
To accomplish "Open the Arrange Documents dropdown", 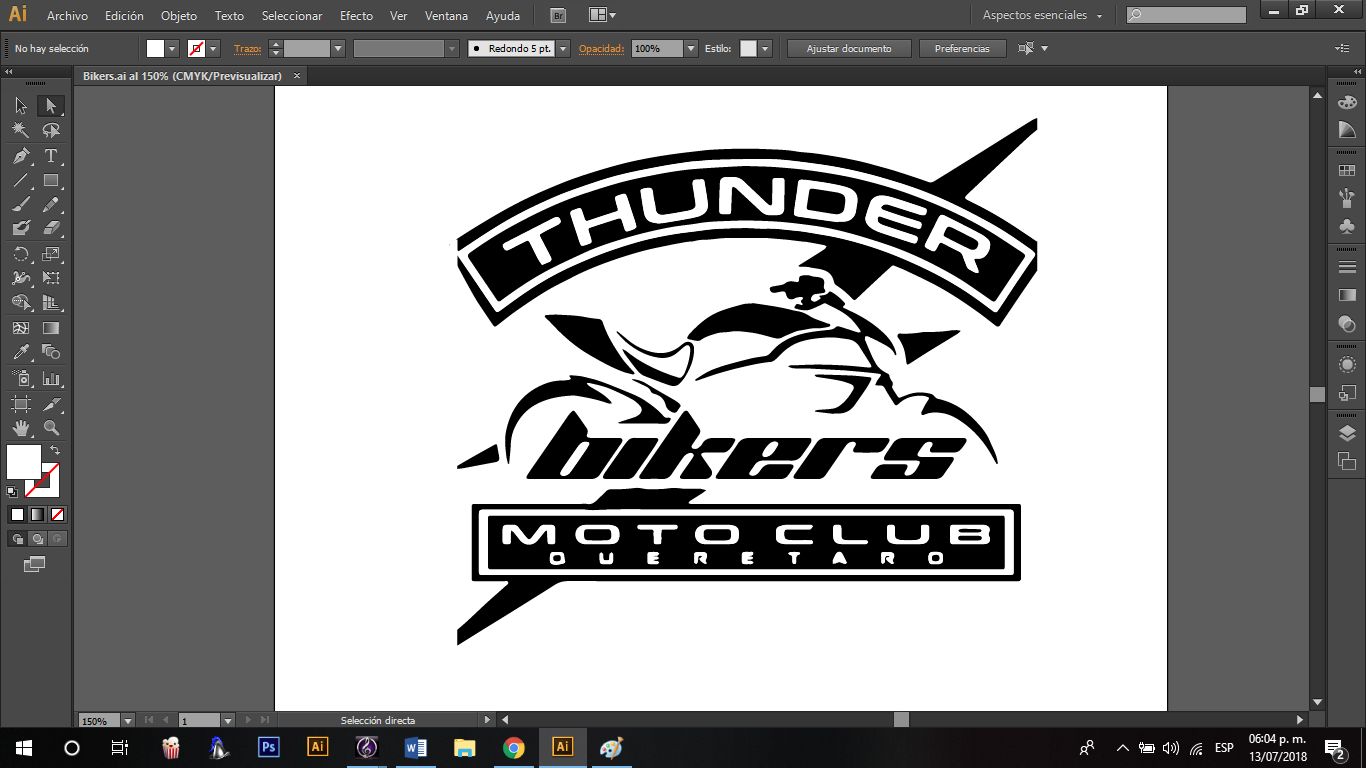I will coord(602,15).
